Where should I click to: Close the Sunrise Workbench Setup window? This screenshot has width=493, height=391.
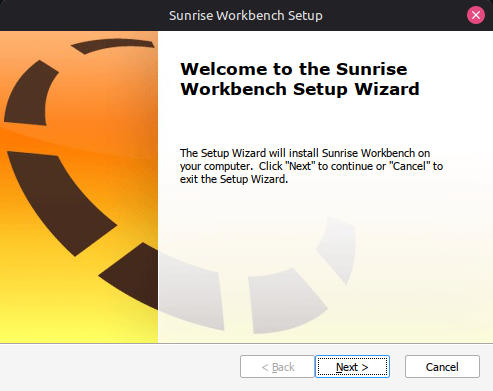click(476, 15)
